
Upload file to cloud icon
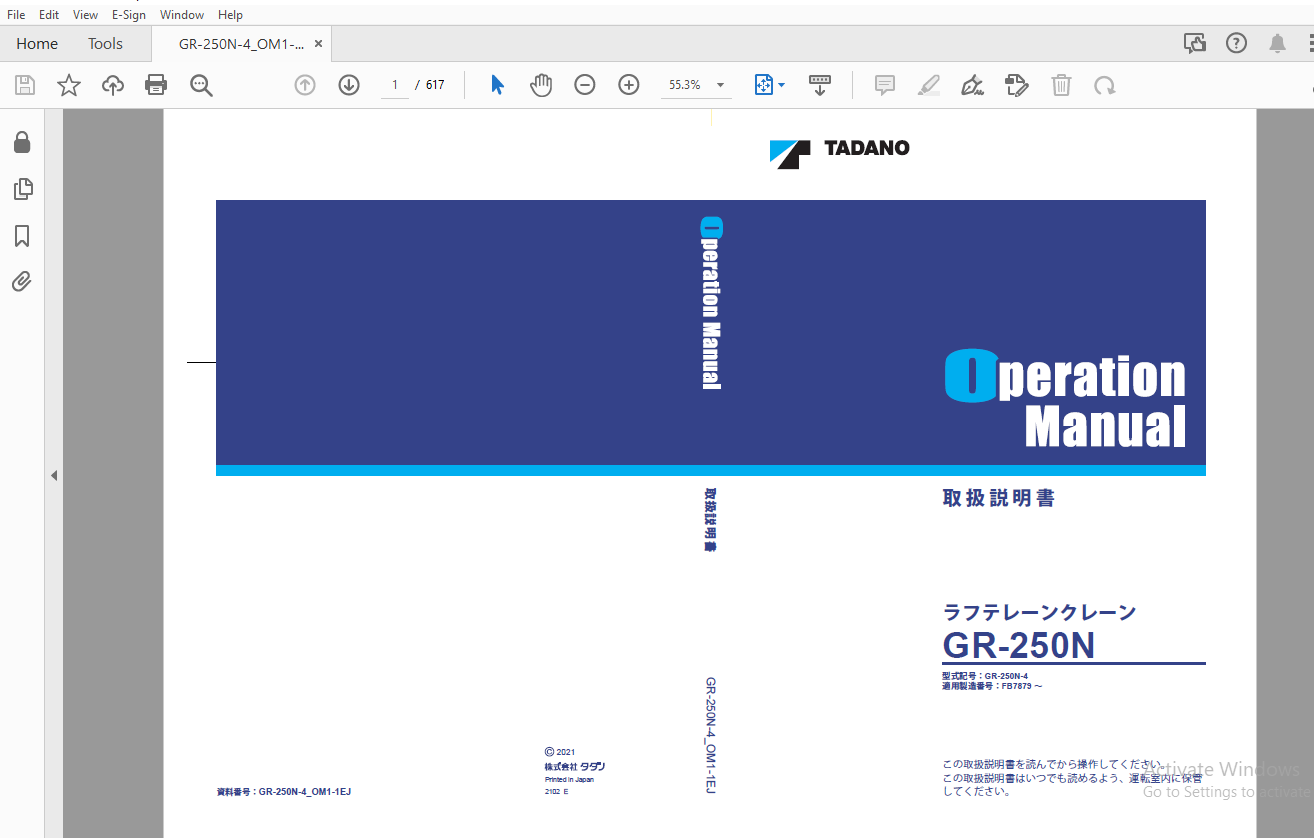point(113,85)
